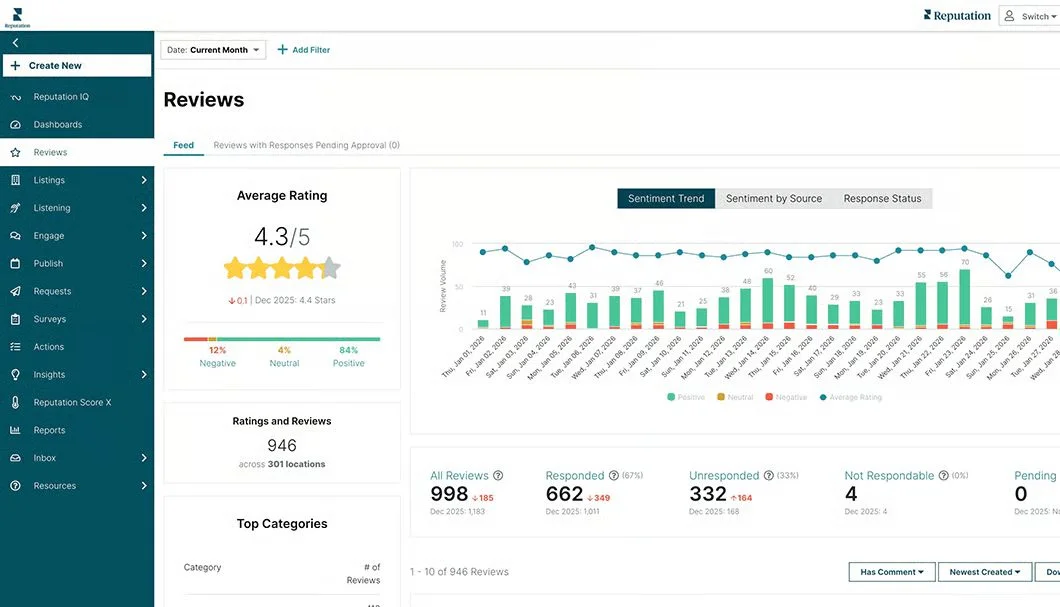Click the Surveys clipboard icon

(x=15, y=319)
